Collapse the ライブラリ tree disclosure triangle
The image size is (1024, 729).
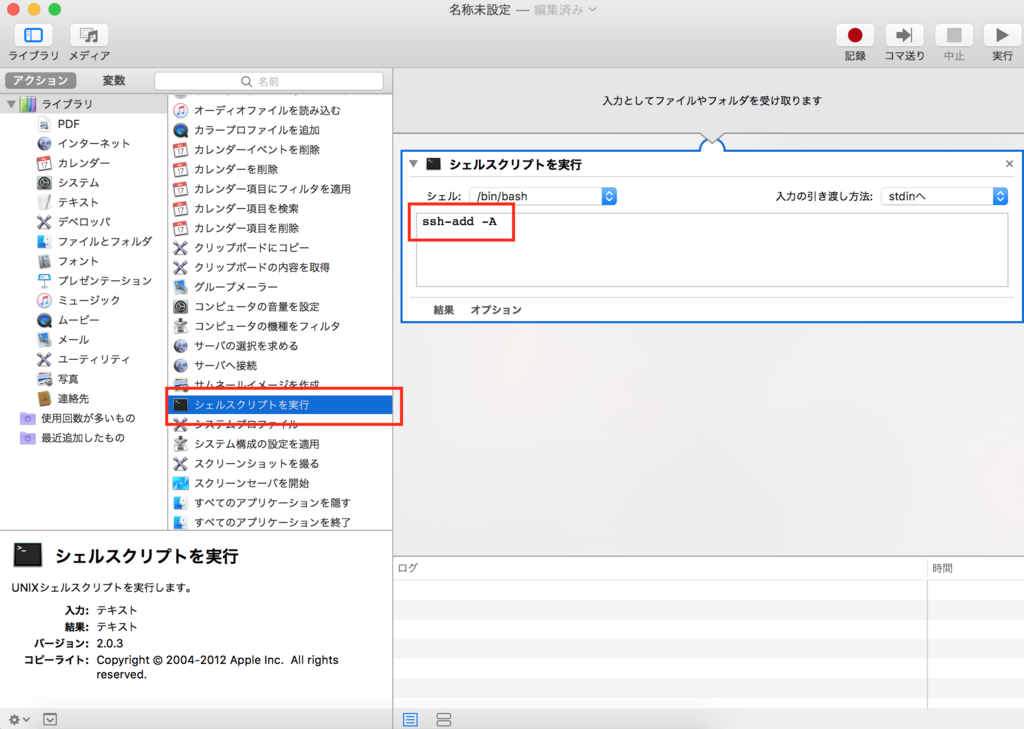[11, 104]
